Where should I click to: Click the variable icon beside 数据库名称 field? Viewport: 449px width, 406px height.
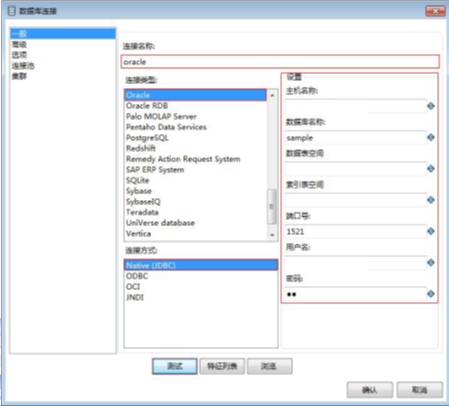pos(431,137)
